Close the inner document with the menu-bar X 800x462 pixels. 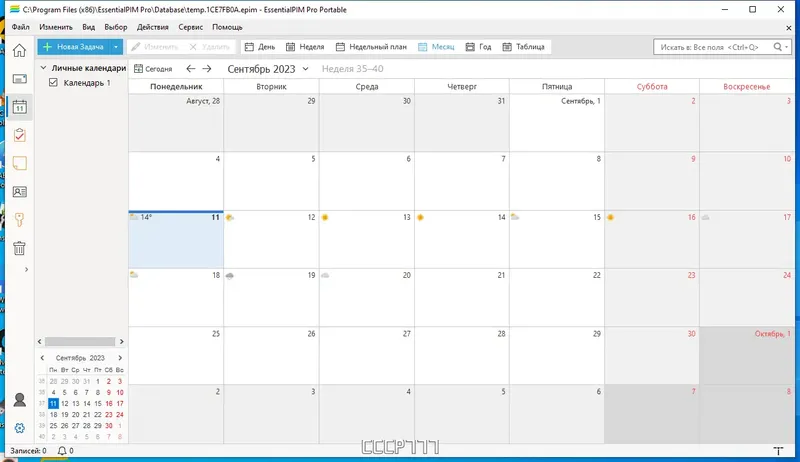click(789, 28)
